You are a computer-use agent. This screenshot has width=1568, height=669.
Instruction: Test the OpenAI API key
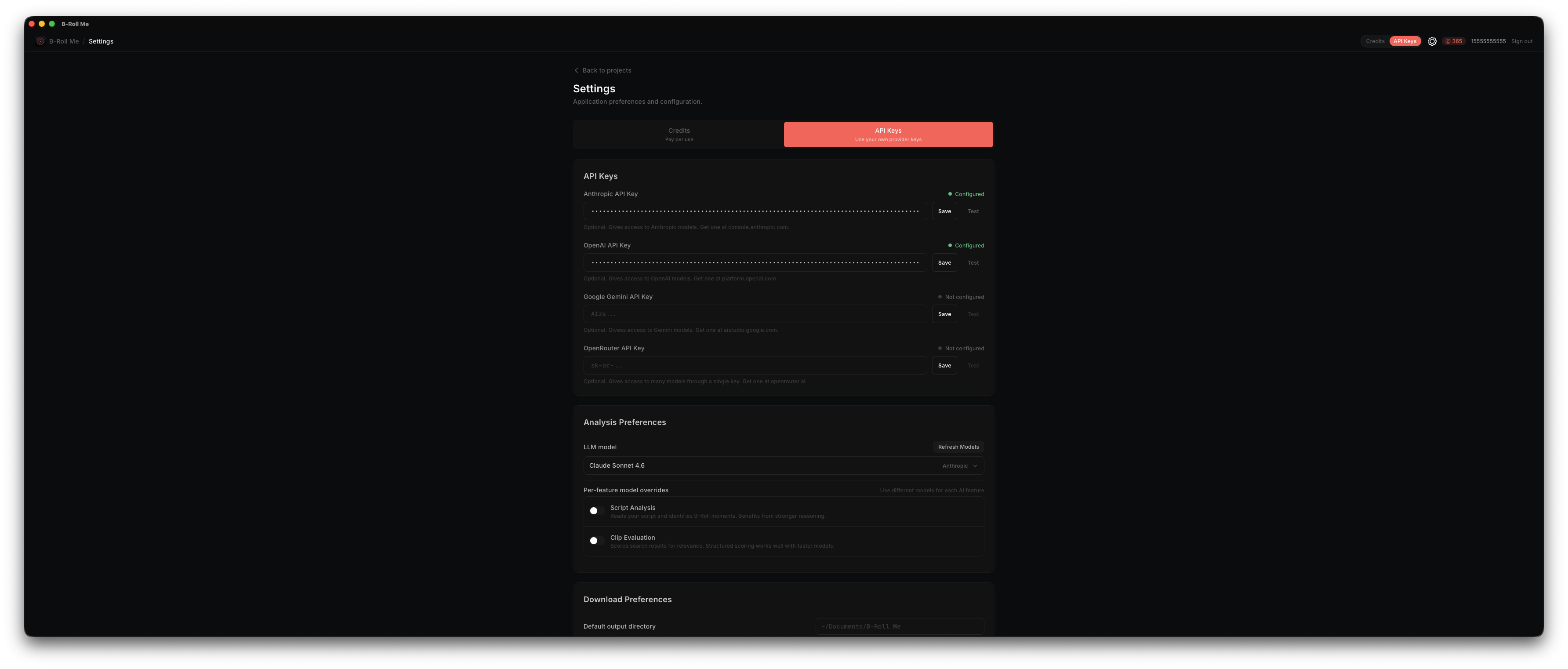point(973,263)
